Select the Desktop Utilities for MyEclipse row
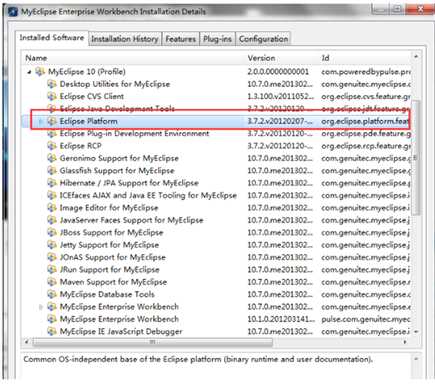Viewport: 435px width, 384px height. [x=217, y=84]
